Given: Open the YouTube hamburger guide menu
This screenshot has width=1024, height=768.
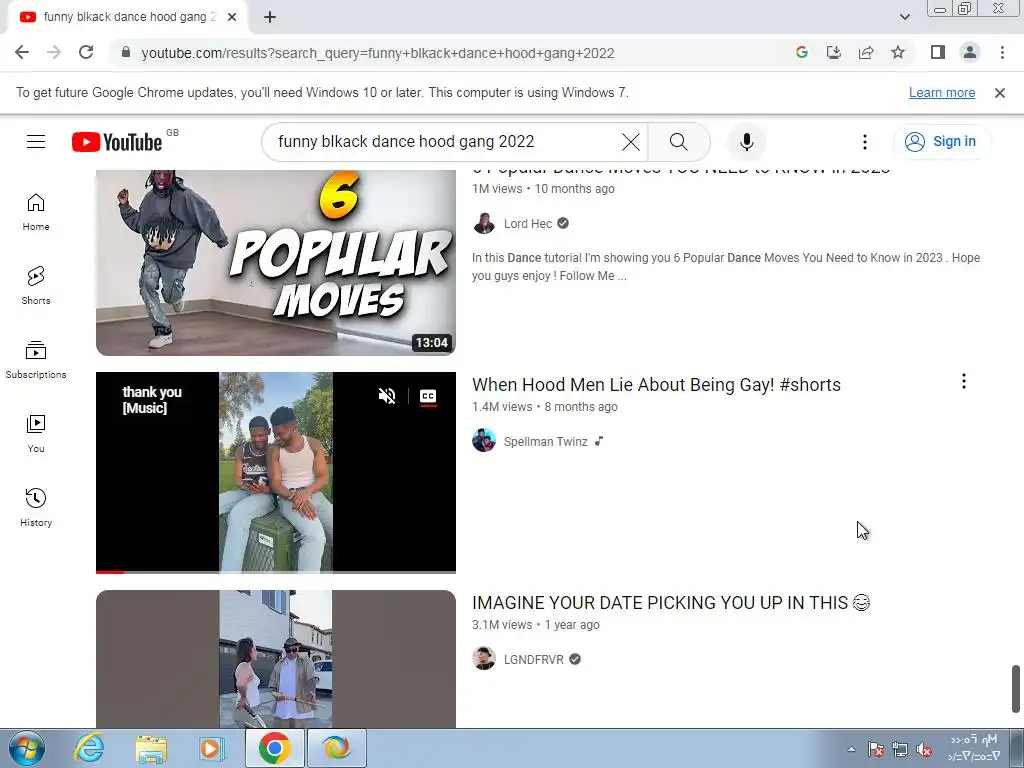Looking at the screenshot, I should (x=36, y=141).
